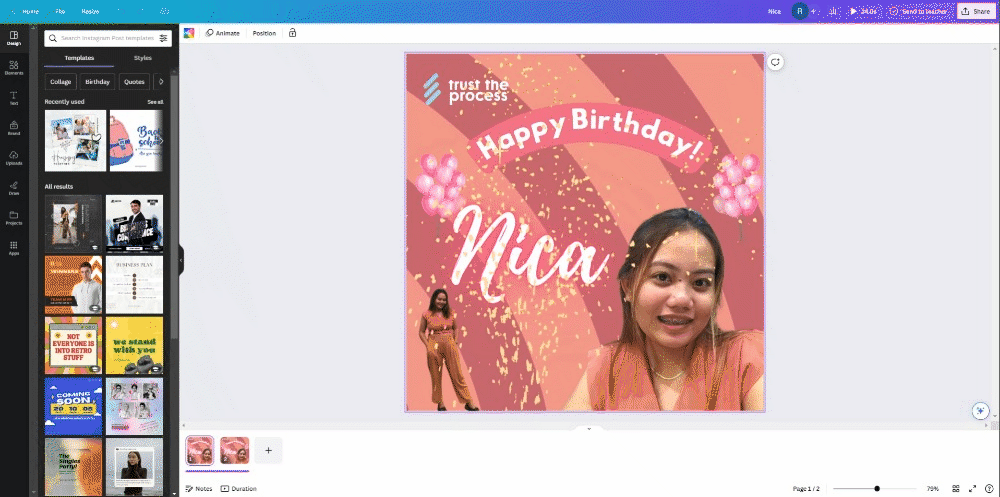Switch to the Templates tab
This screenshot has width=1000, height=497.
(x=79, y=58)
